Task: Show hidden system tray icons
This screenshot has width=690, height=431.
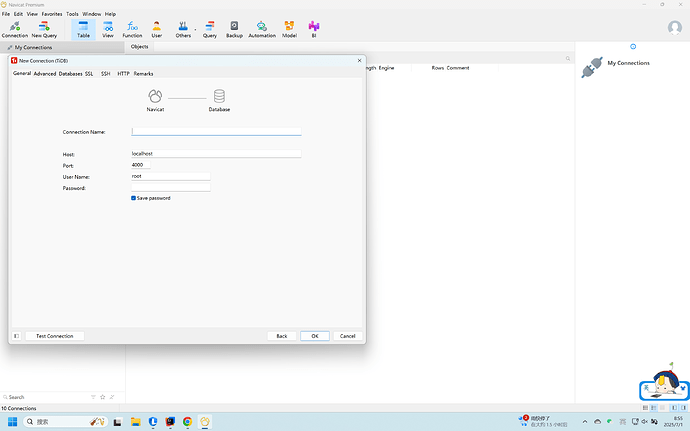Action: pyautogui.click(x=585, y=422)
